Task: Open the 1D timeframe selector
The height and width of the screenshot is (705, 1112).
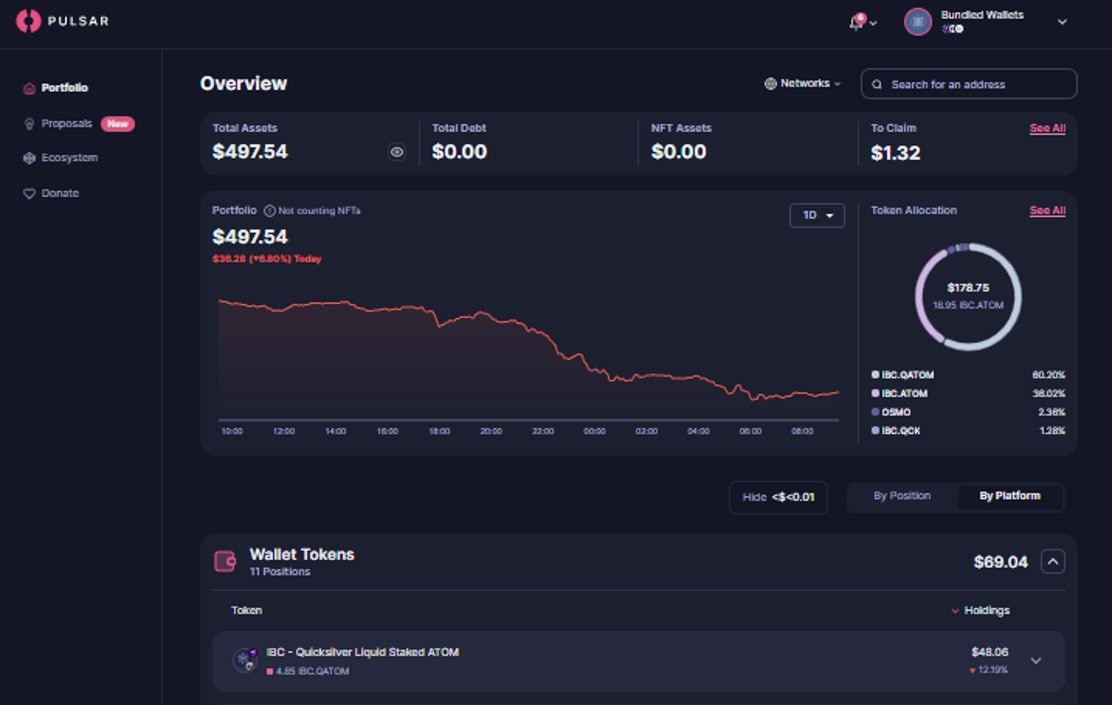Action: click(817, 215)
